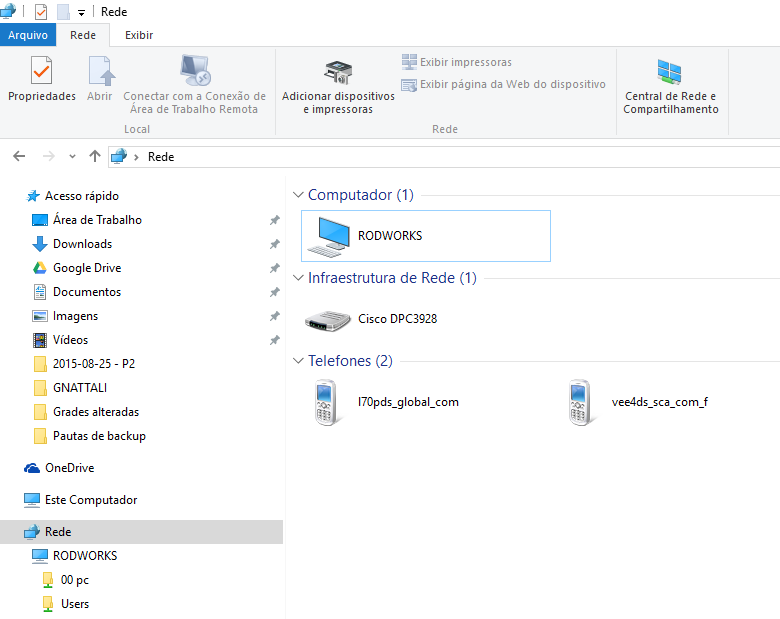Open Central de Rede e Compartilhamento
Viewport: 780px width, 619px height.
pyautogui.click(x=671, y=87)
